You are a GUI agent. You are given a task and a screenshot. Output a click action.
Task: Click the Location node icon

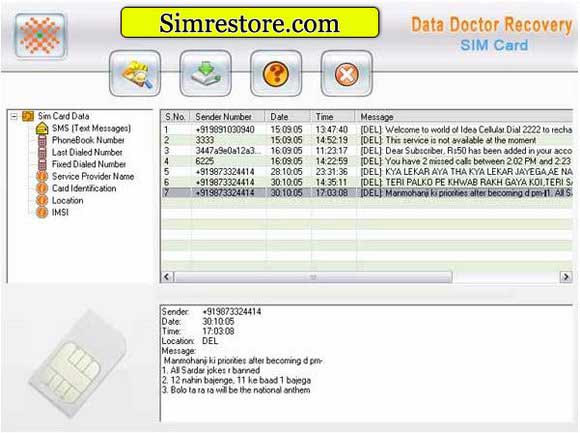[42, 200]
